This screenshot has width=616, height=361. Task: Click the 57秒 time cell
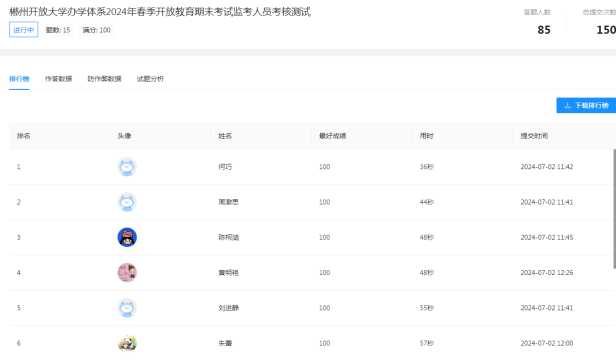click(427, 343)
